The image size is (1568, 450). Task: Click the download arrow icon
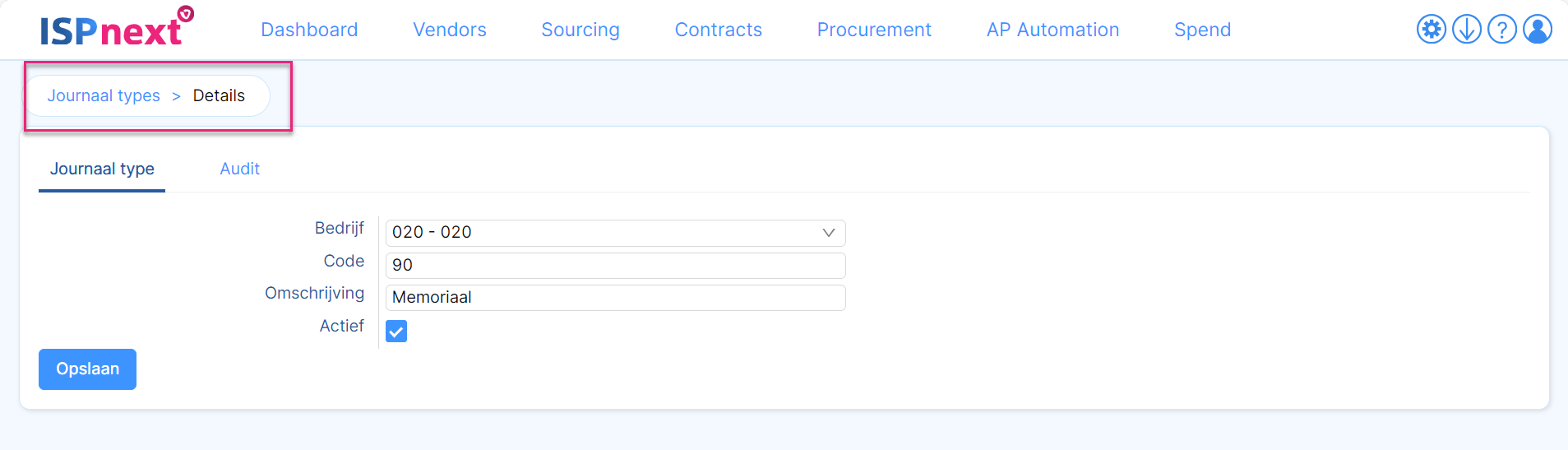tap(1466, 30)
